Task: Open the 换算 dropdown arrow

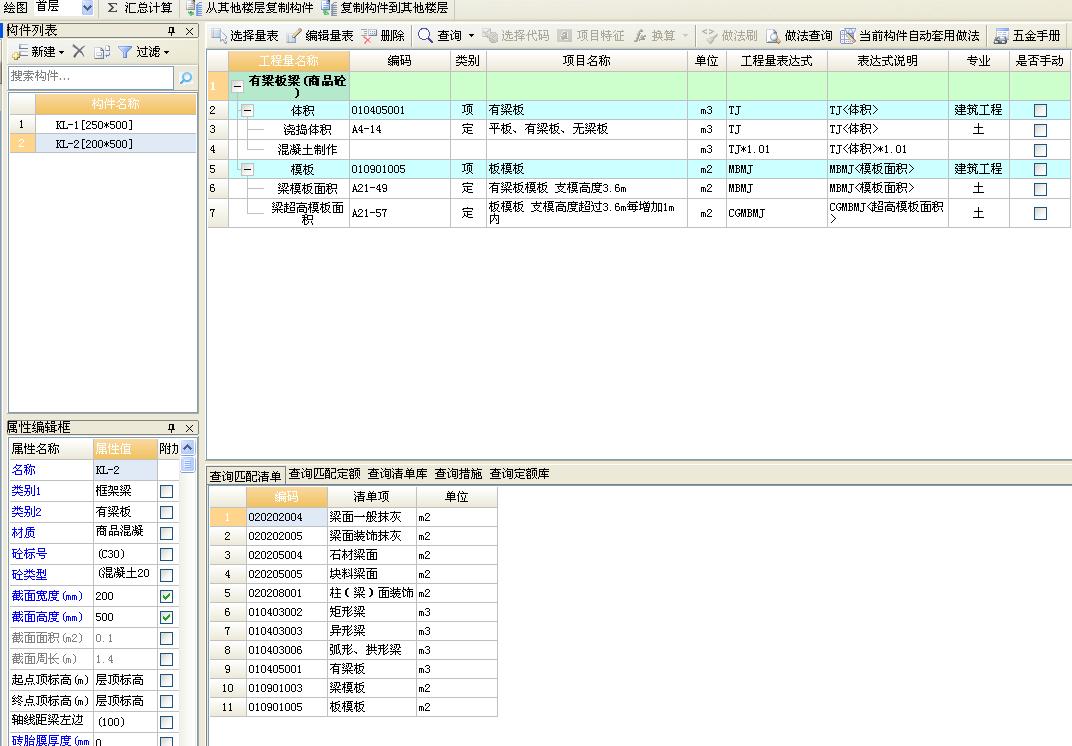Action: coord(685,36)
